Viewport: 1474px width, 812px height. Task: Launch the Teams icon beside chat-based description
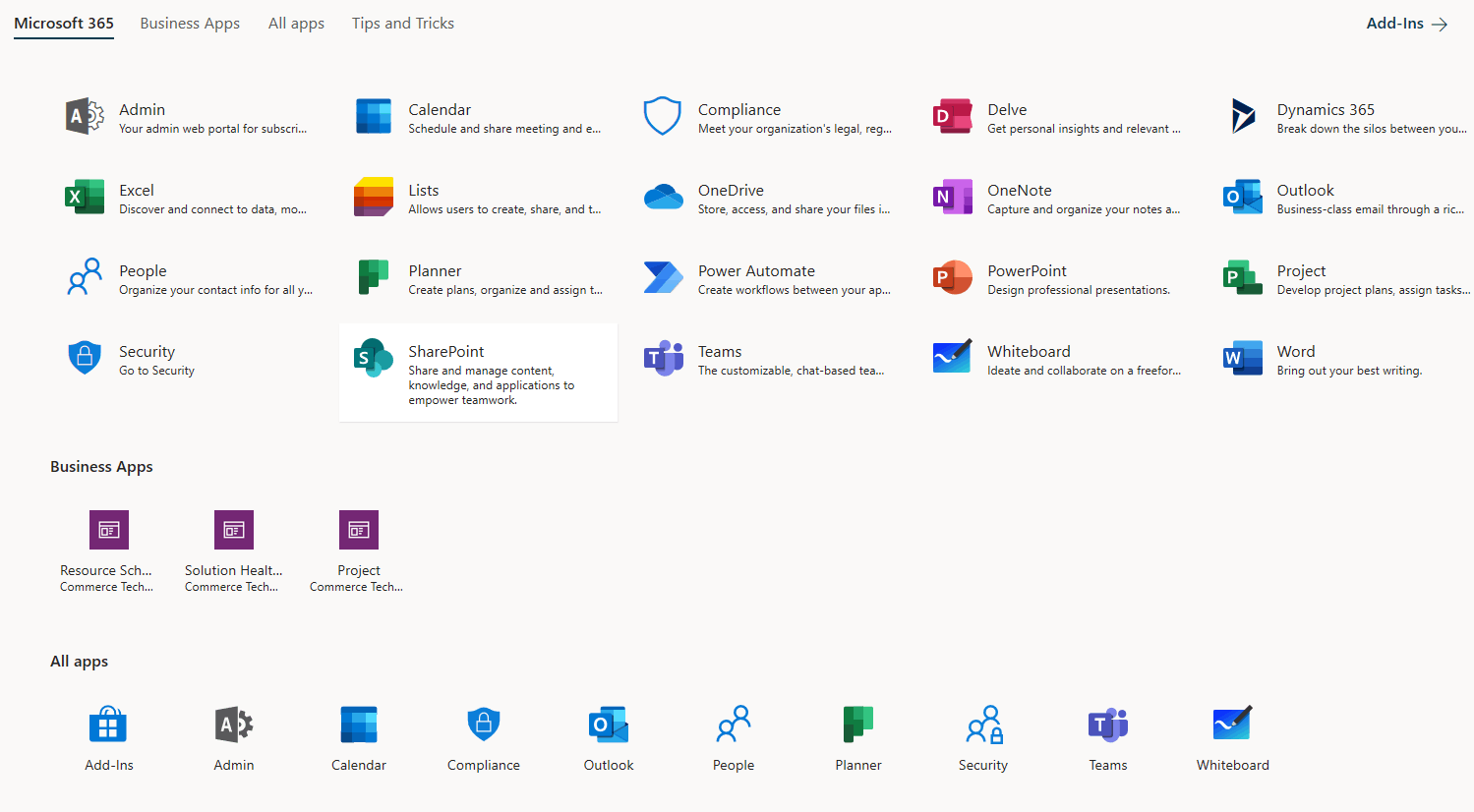[663, 358]
